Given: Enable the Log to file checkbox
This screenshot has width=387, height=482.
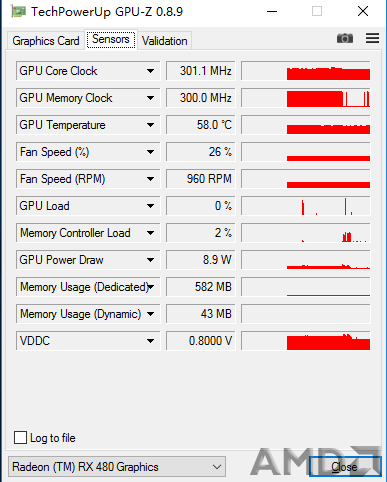Looking at the screenshot, I should (20, 438).
